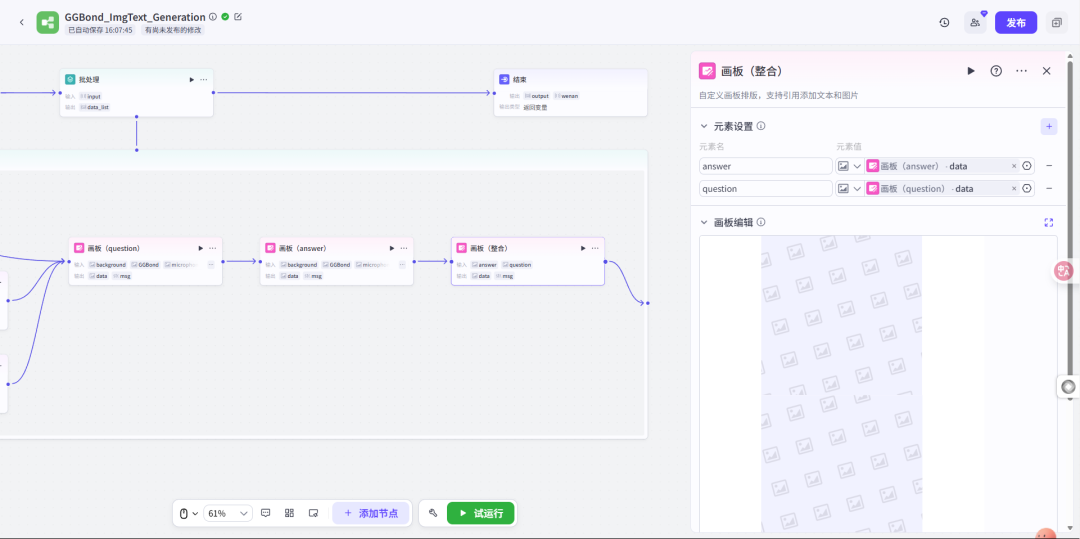Image resolution: width=1080 pixels, height=539 pixels.
Task: Open workflow info icon beside the title
Action: coord(213,17)
